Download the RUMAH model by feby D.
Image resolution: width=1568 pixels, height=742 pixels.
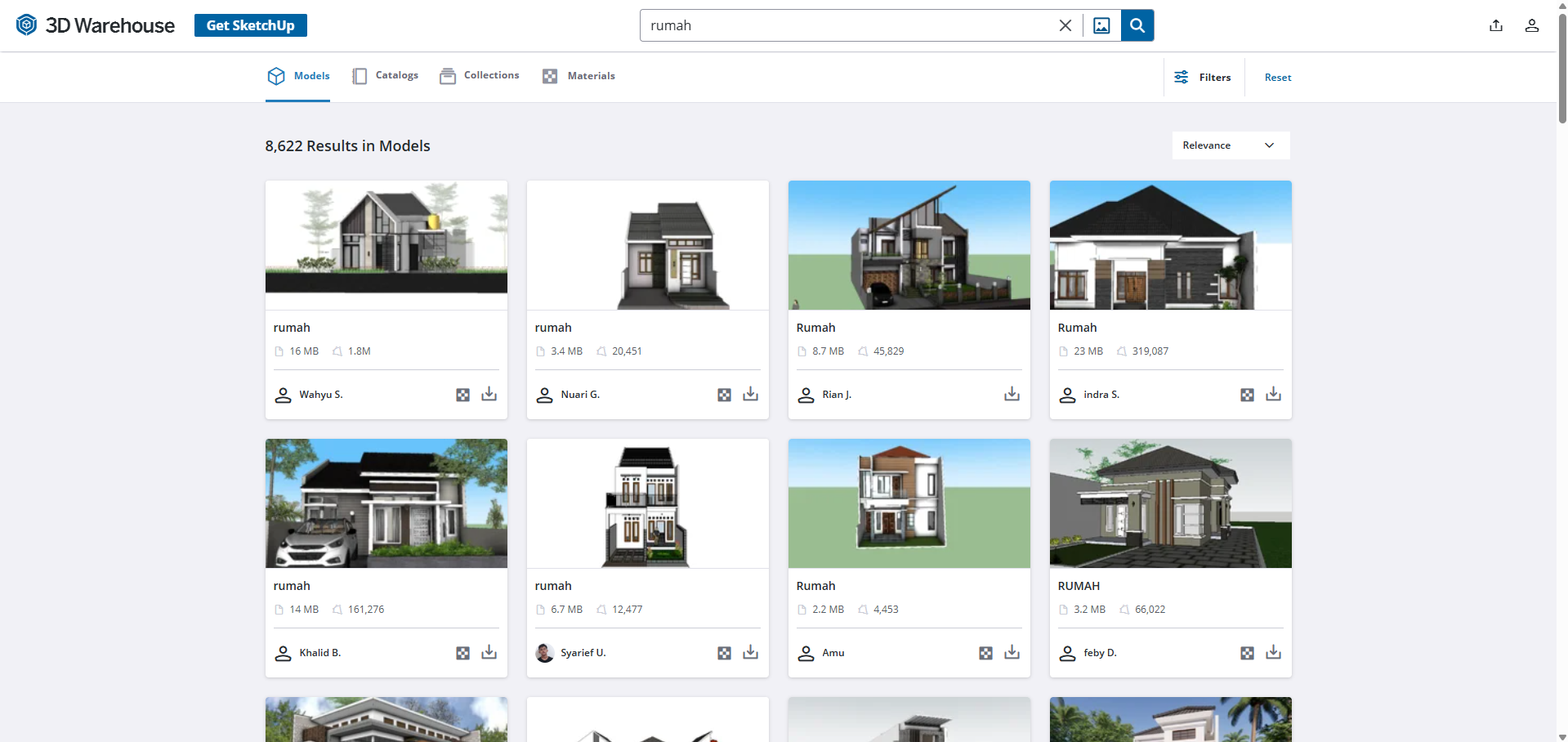1273,653
